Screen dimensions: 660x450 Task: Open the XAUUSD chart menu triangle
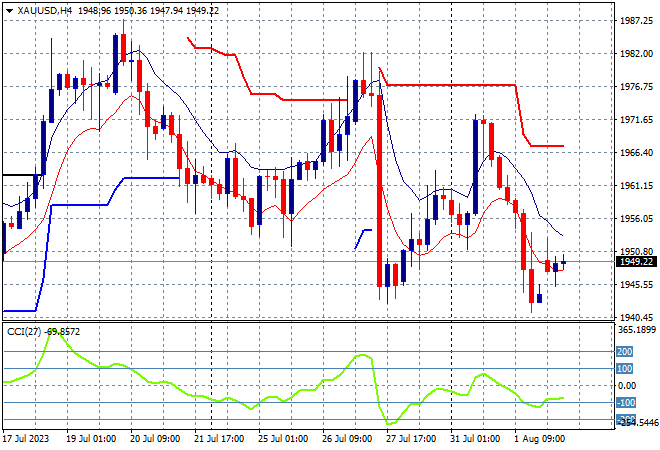10,11
